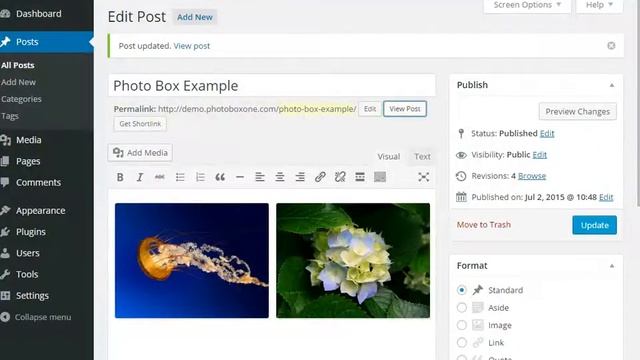Screen dimensions: 640x360
Task: Open Posts menu in the sidebar
Action: (47, 42)
